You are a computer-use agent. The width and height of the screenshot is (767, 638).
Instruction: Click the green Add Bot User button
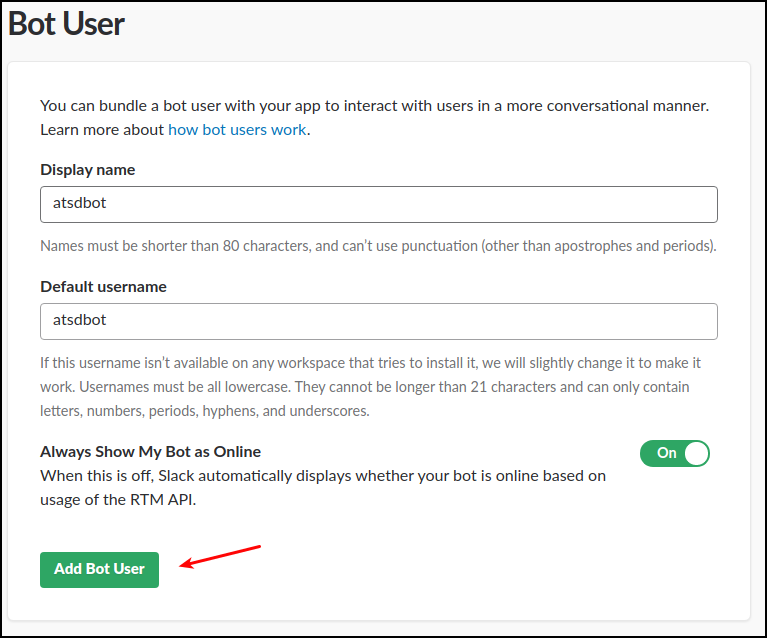tap(99, 569)
